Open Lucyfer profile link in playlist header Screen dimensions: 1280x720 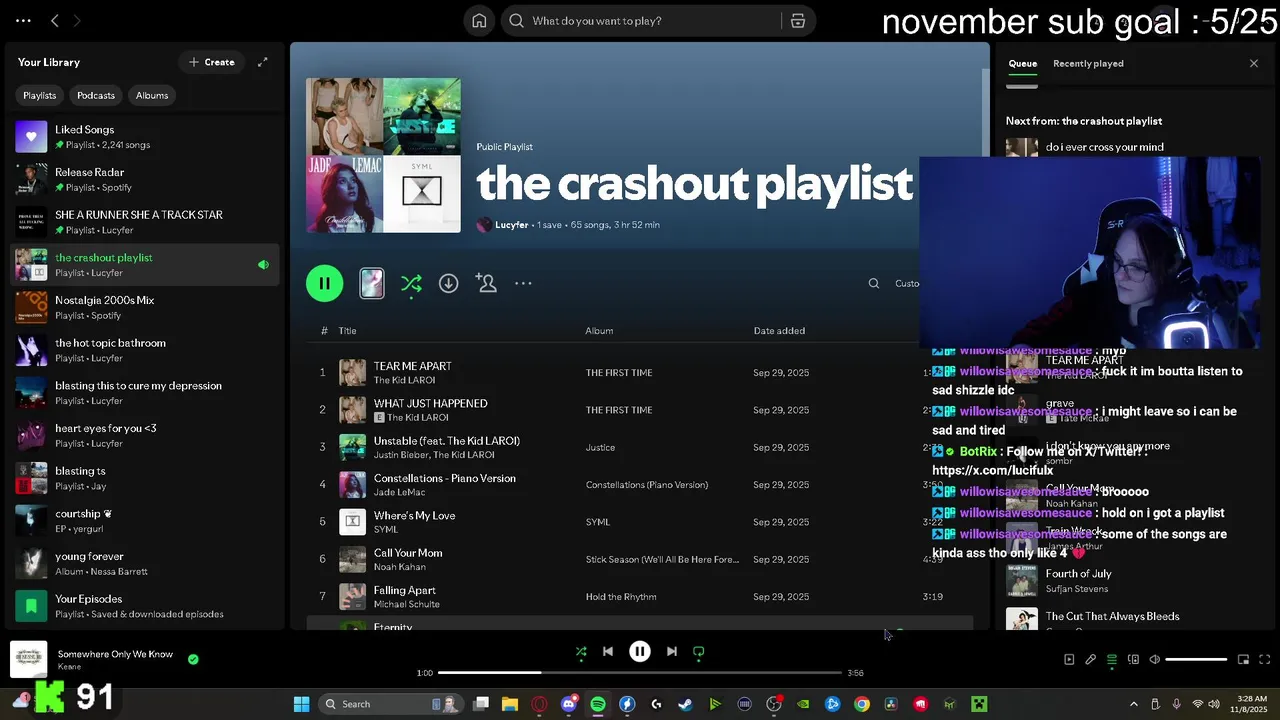tap(511, 225)
